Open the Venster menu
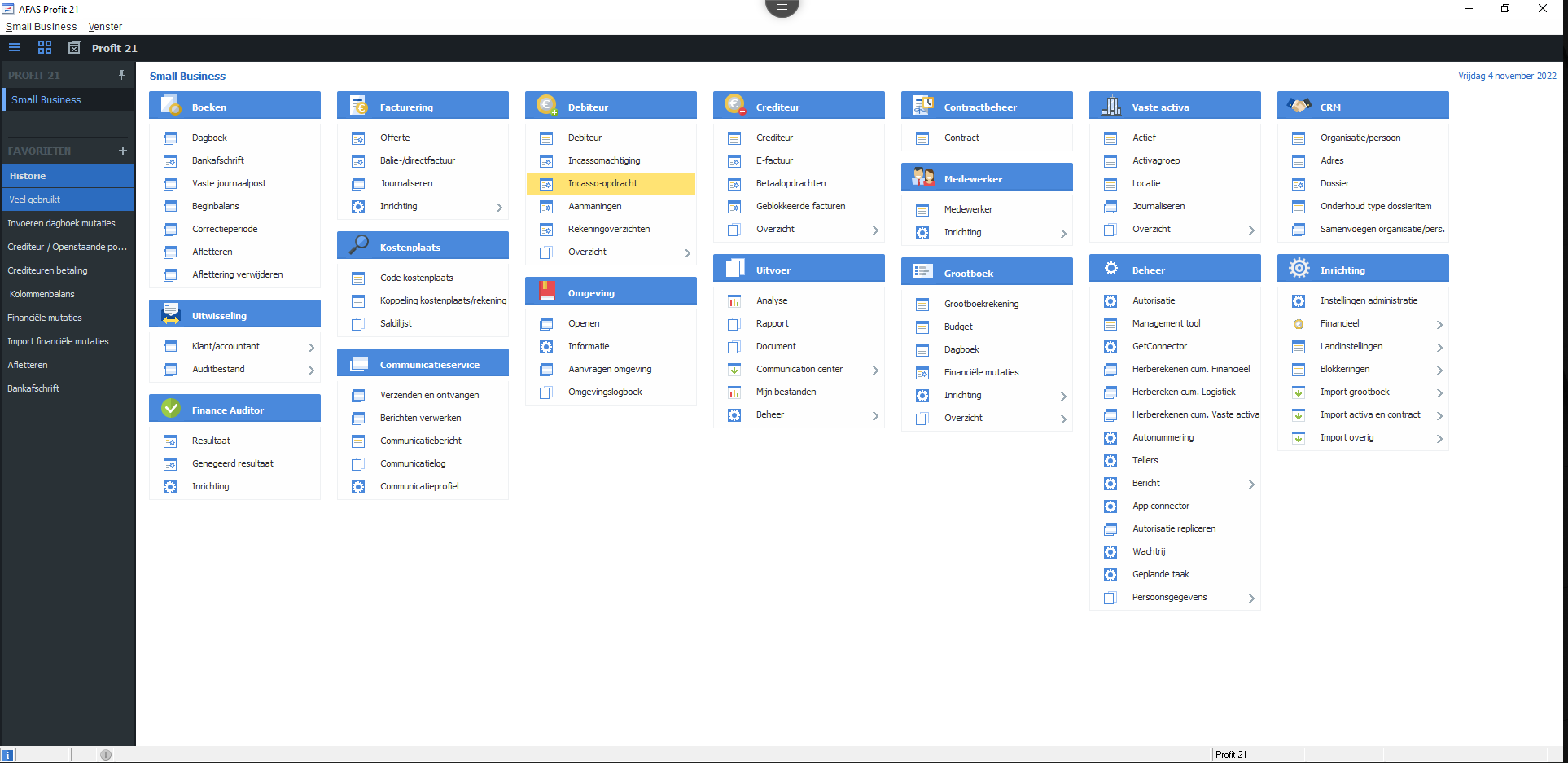Screen dimensions: 1568x763 point(105,27)
